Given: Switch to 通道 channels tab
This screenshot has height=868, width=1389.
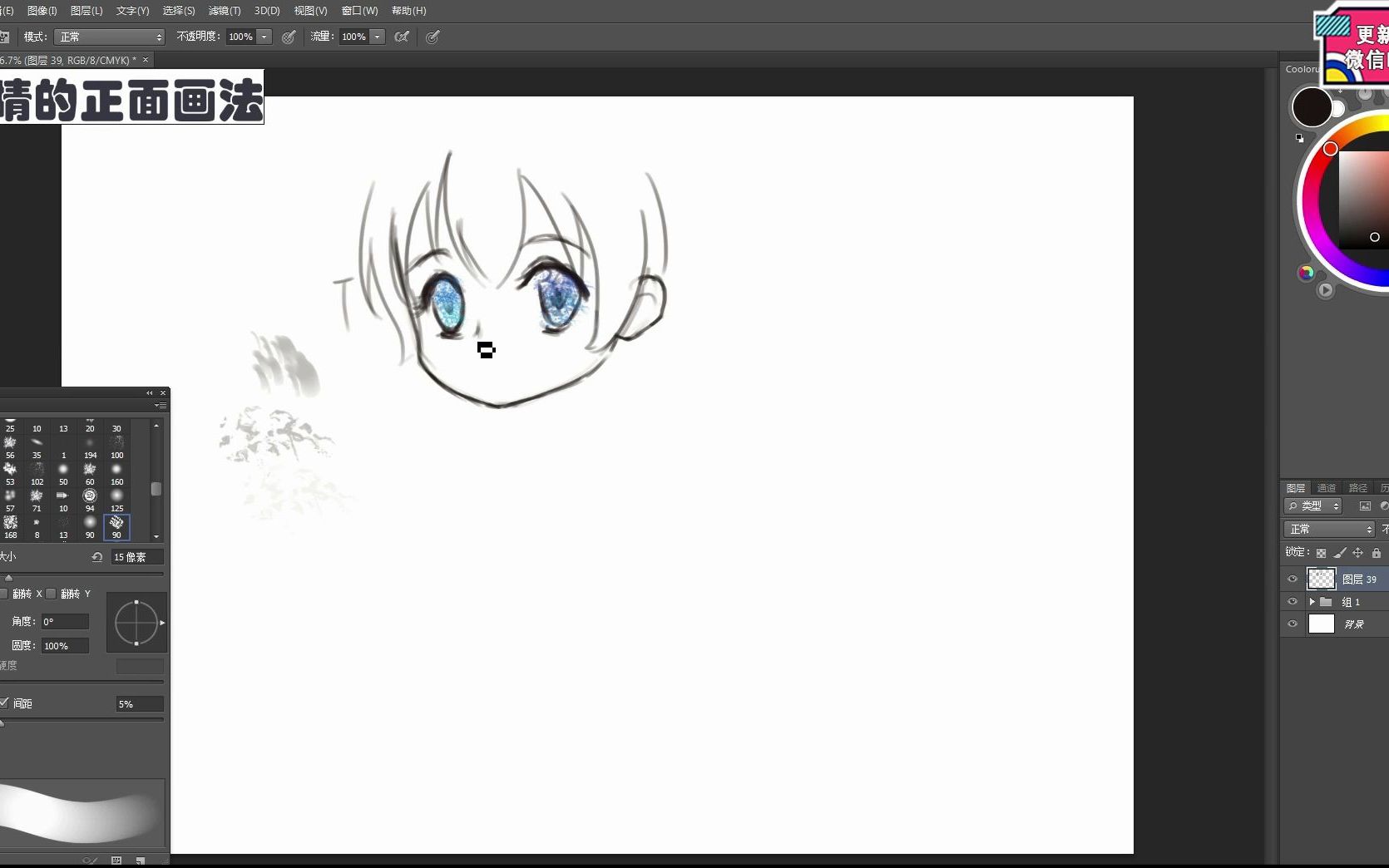Looking at the screenshot, I should pyautogui.click(x=1327, y=488).
